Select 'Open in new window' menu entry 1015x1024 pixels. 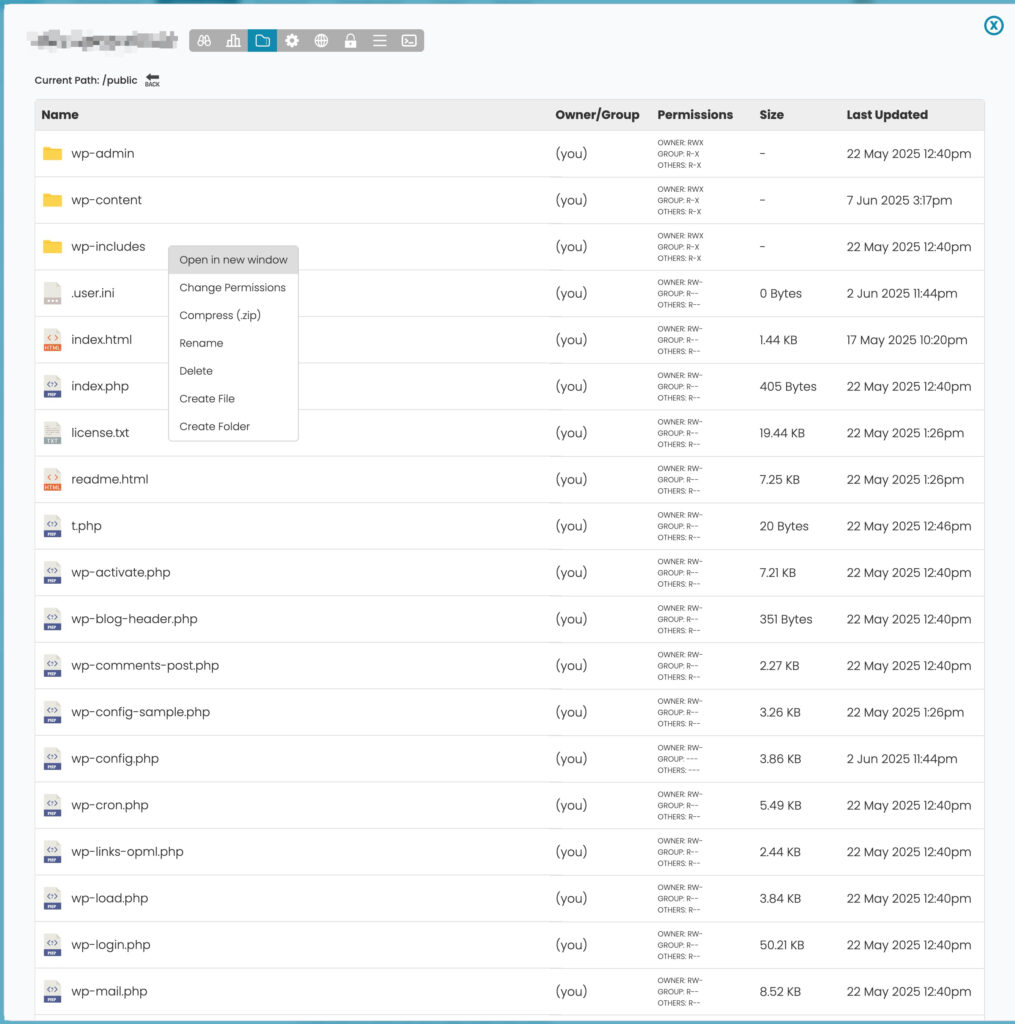[233, 259]
